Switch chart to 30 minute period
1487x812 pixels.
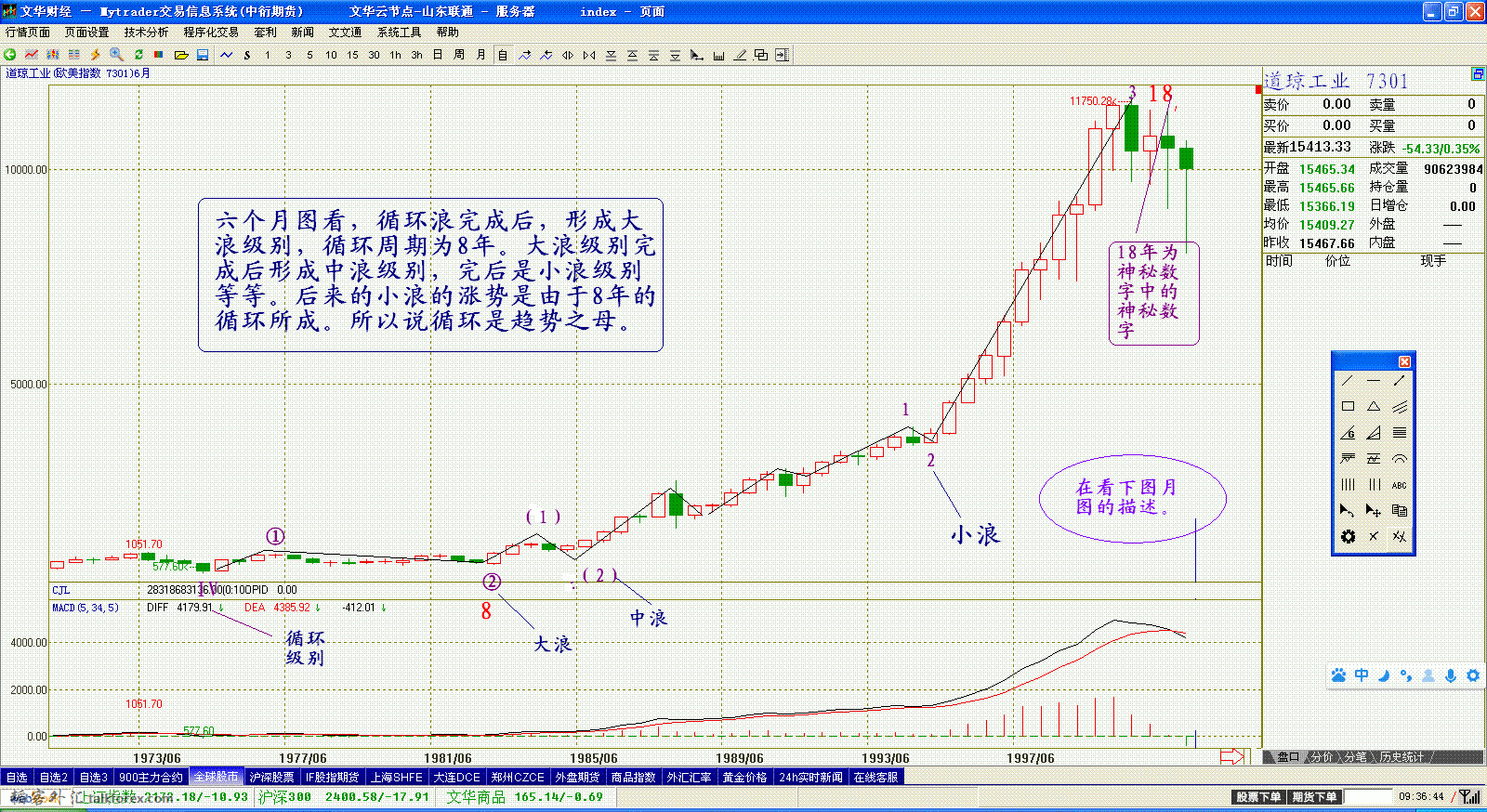coord(374,55)
